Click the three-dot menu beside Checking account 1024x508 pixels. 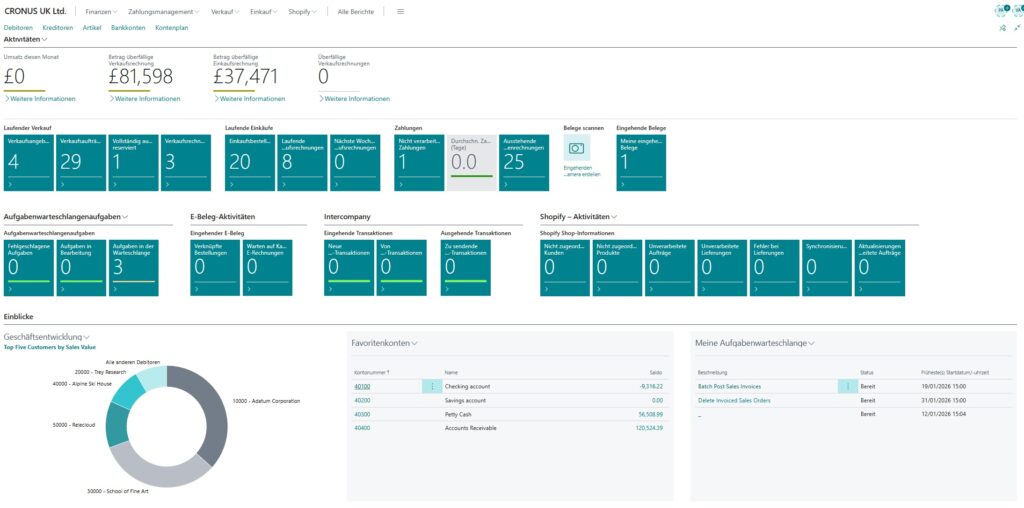click(x=432, y=386)
